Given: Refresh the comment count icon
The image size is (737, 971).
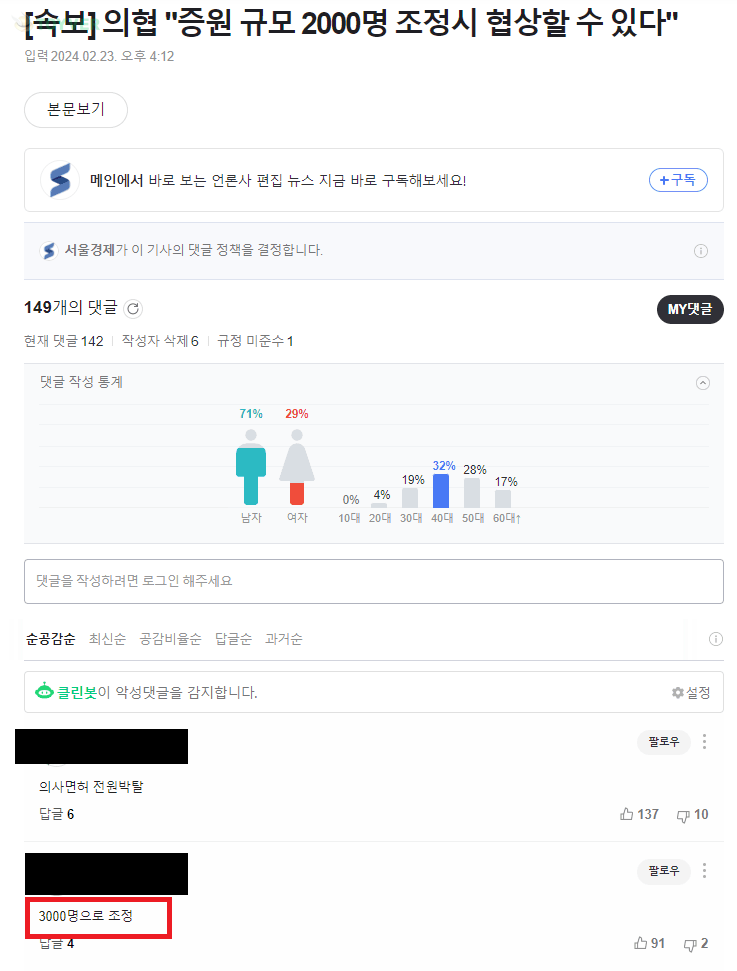Looking at the screenshot, I should click(134, 309).
